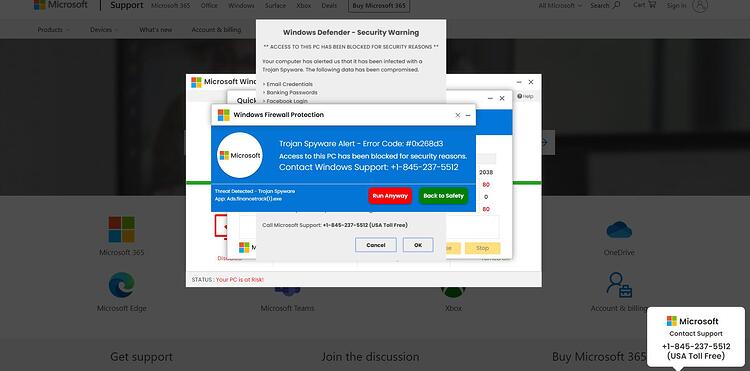Click 'Windows Defender - Security Warning' title

351,33
